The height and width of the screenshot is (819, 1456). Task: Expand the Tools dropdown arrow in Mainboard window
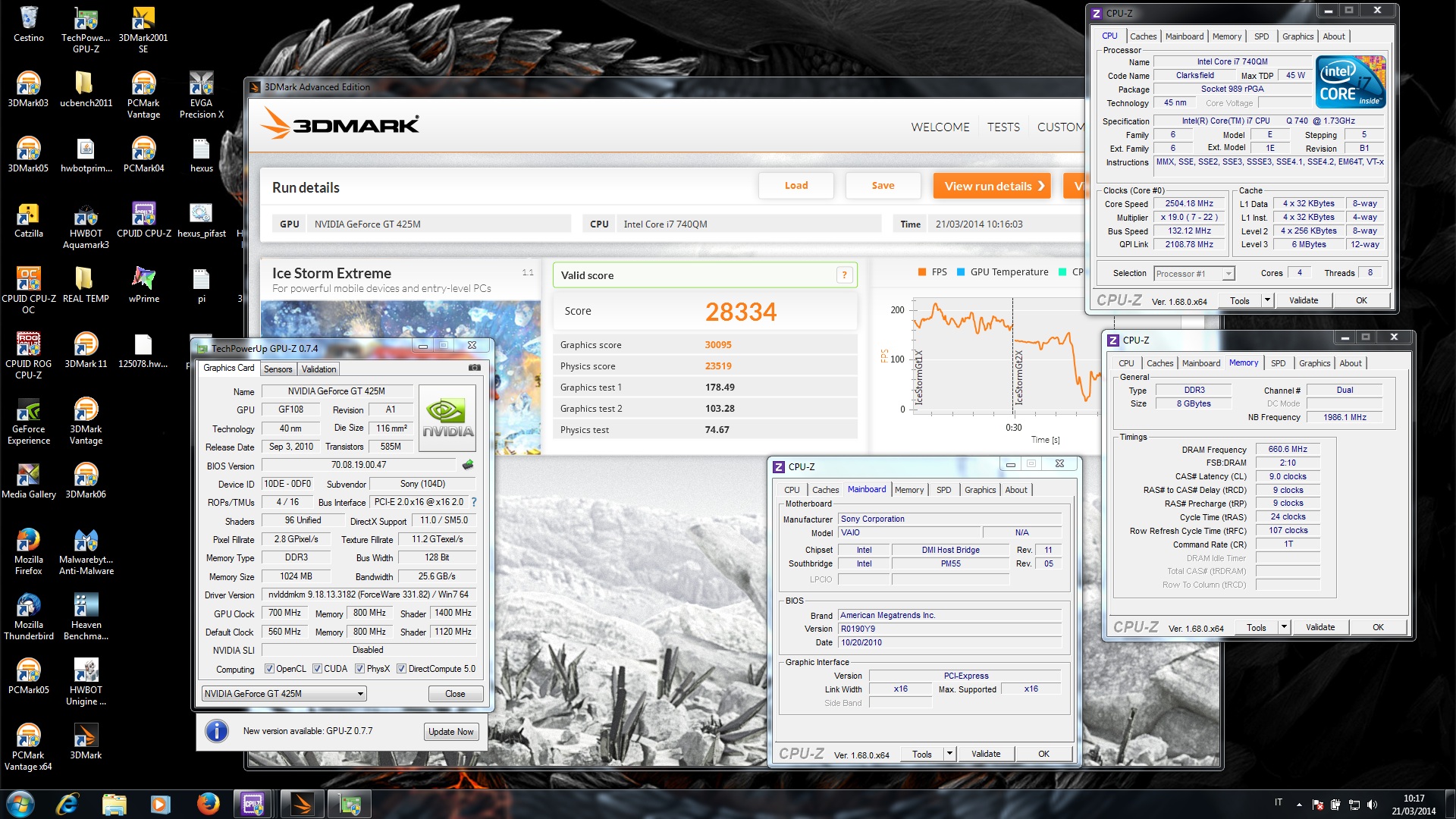(x=949, y=754)
